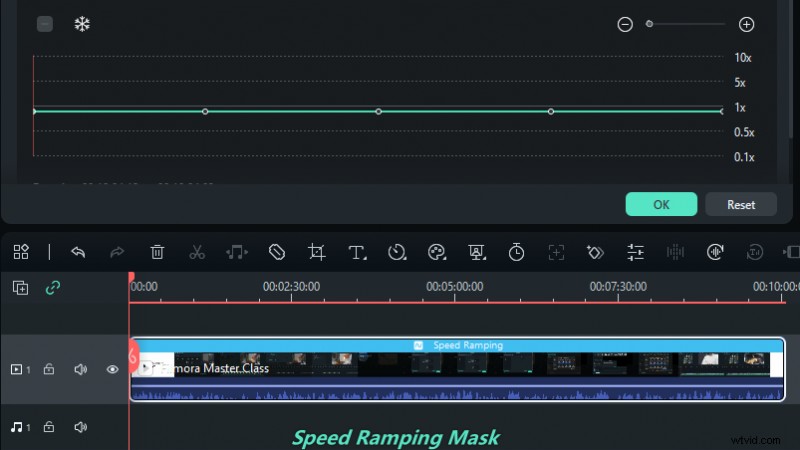Select the Crop tool icon
Viewport: 800px width, 450px height.
click(x=317, y=252)
